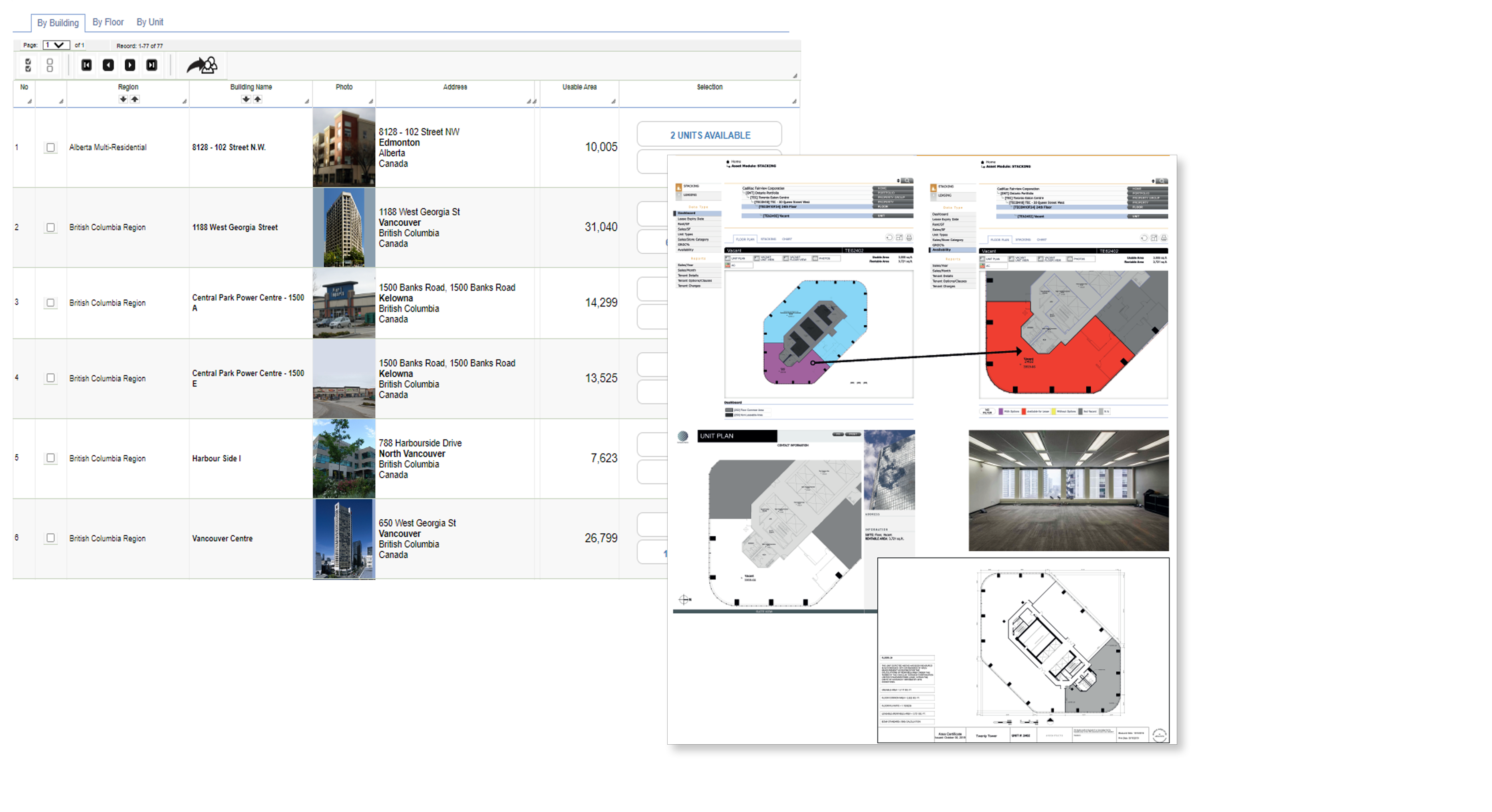Check the checkbox for Harbour Side I

[51, 458]
